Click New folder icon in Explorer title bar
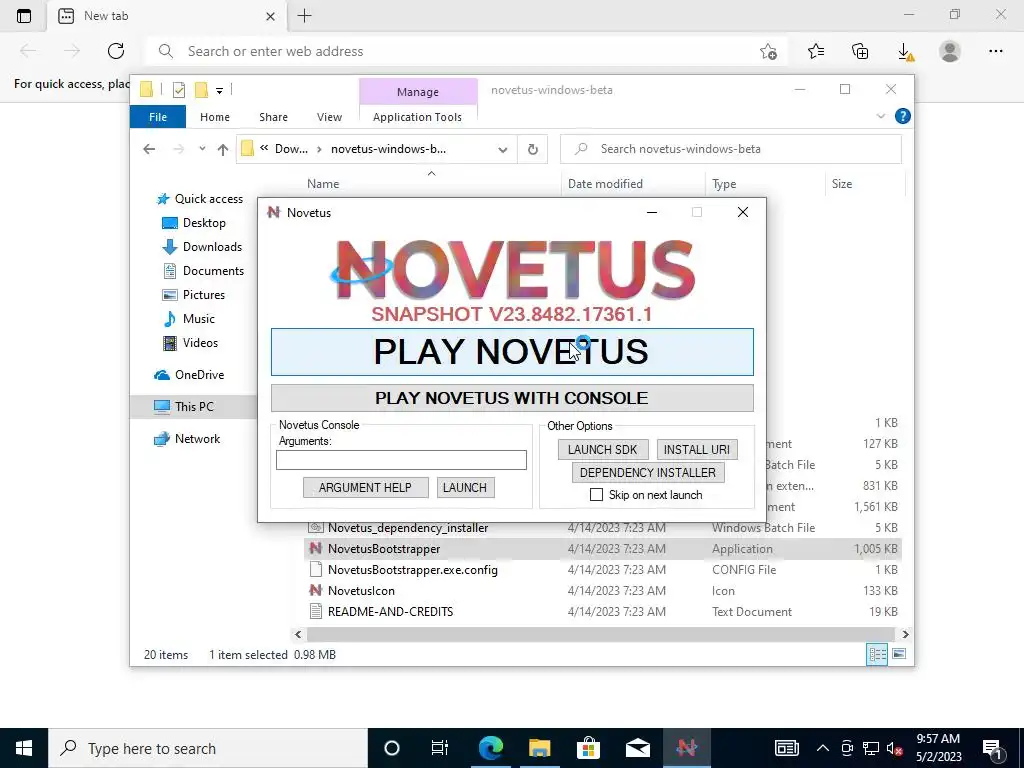Screen dimensions: 1024x768 (x=202, y=90)
